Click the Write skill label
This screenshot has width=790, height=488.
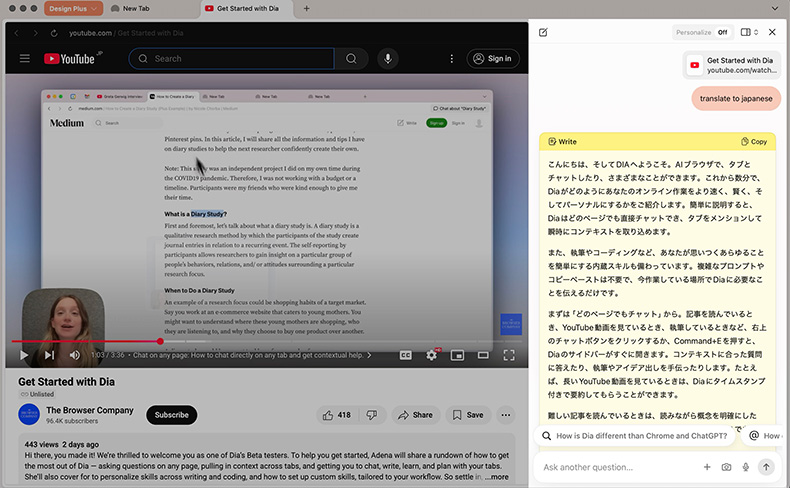(x=562, y=142)
